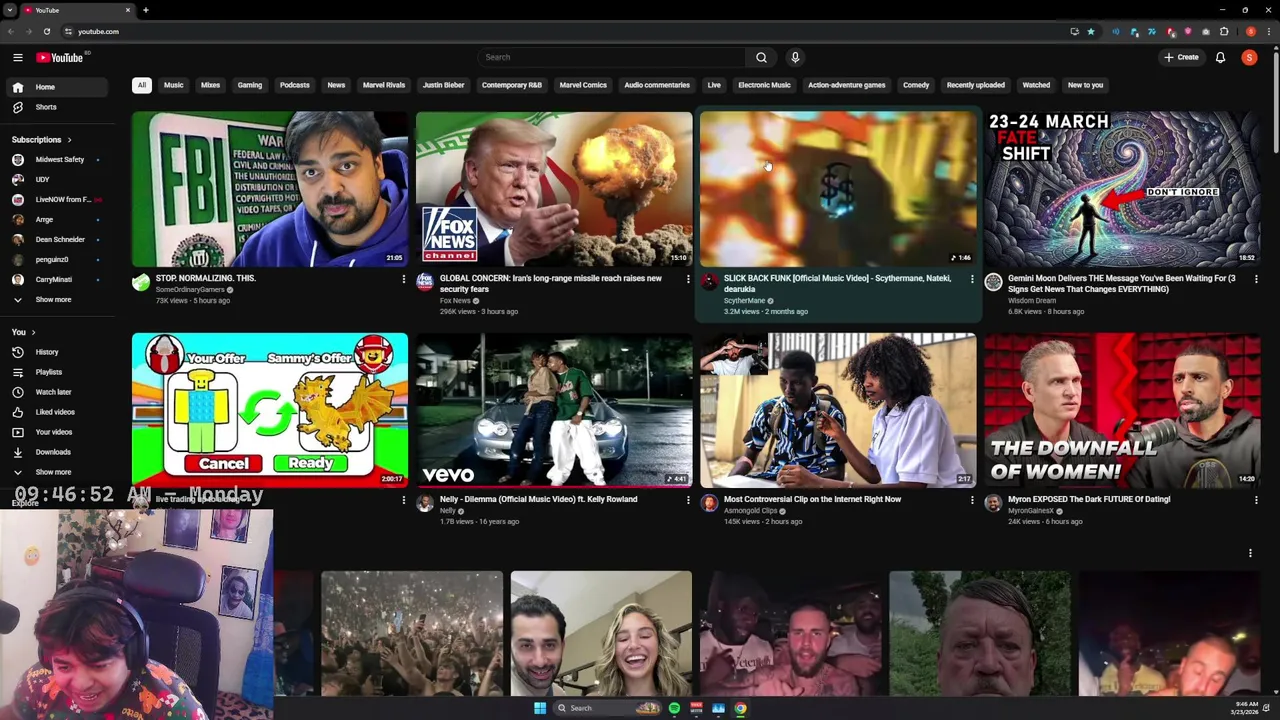The width and height of the screenshot is (1280, 720).
Task: Open Shorts shelf more options menu
Action: tap(1250, 553)
